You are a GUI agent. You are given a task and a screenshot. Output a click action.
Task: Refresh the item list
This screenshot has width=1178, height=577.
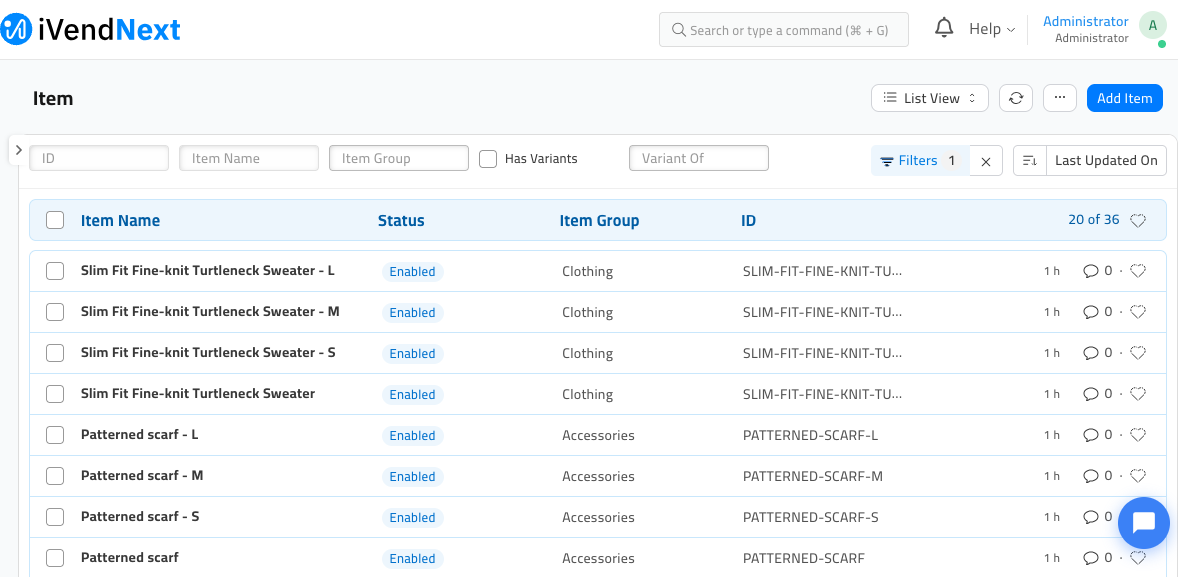click(1016, 98)
